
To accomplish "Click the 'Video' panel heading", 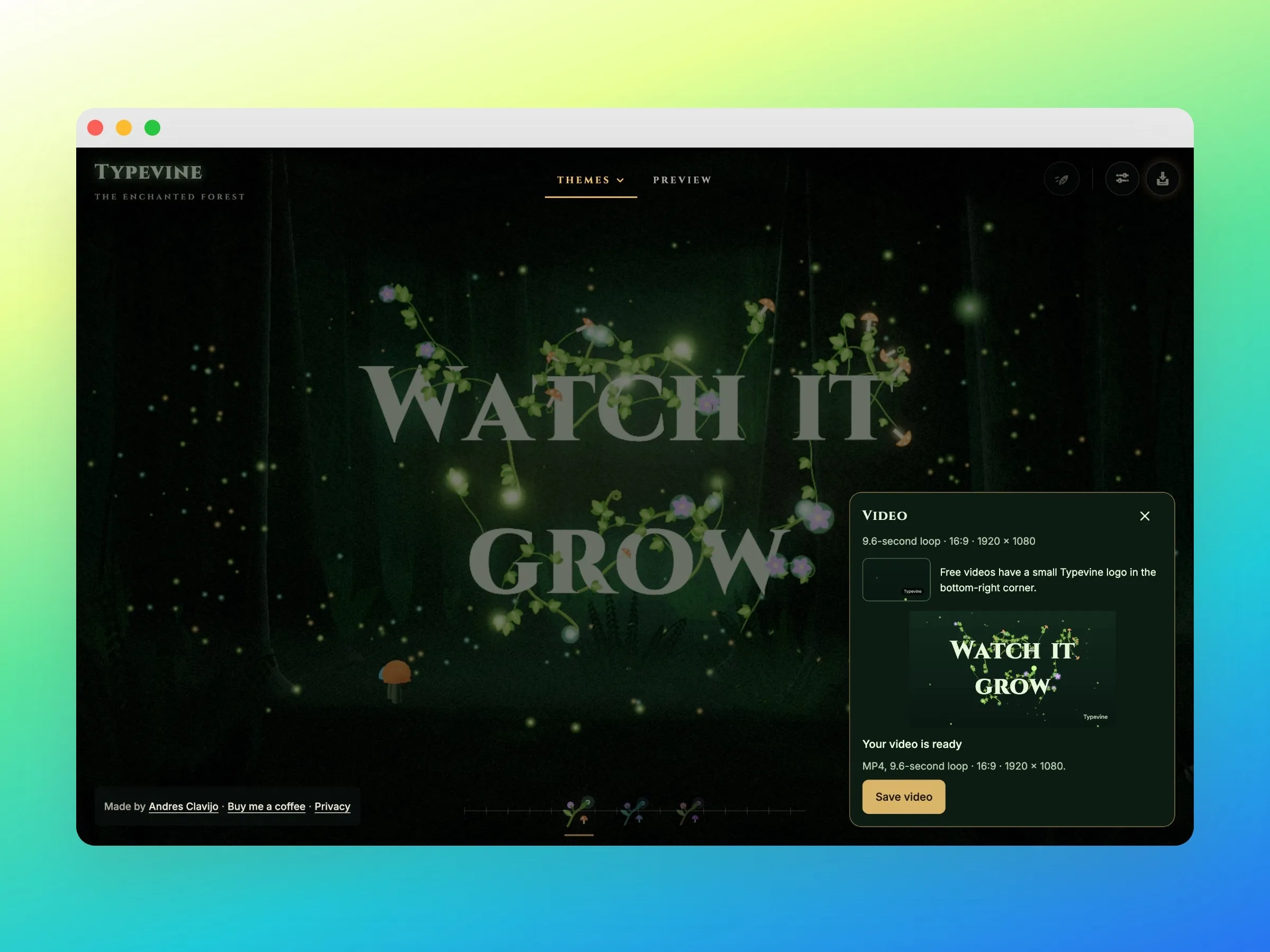I will (x=884, y=515).
